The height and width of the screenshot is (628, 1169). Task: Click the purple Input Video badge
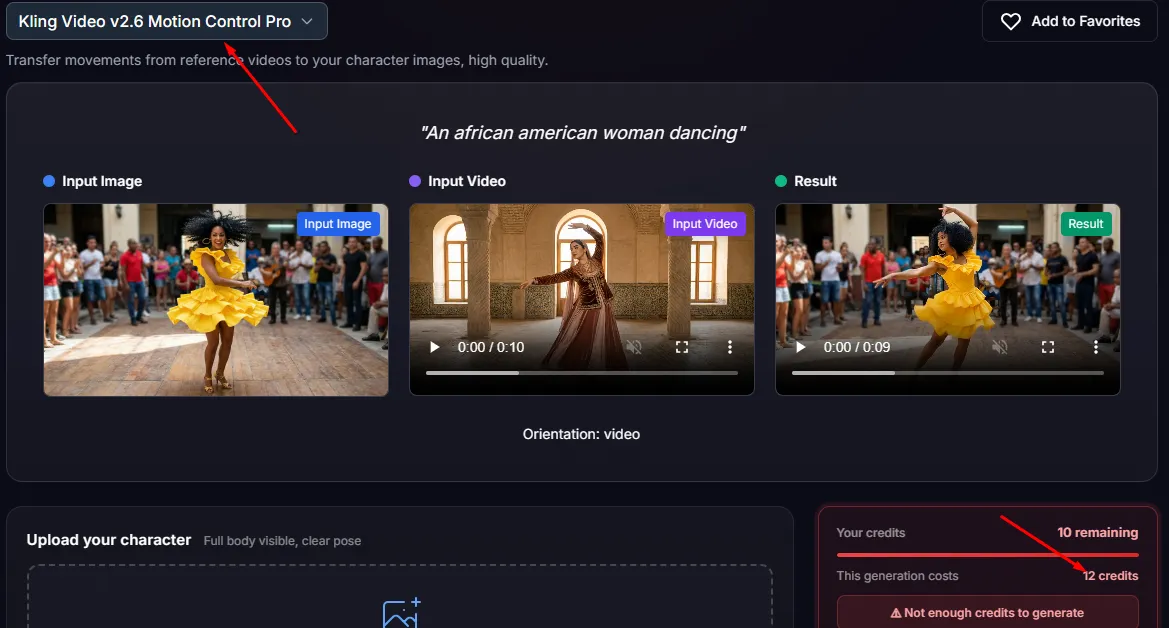coord(705,224)
